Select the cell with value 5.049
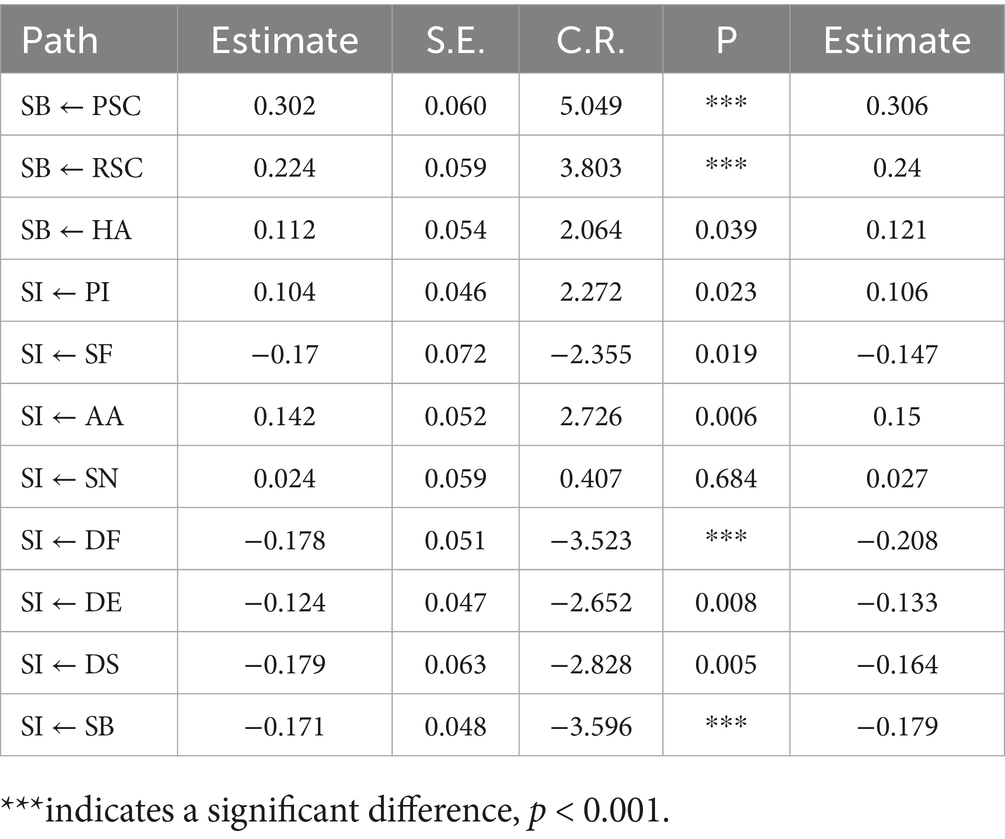This screenshot has height=839, width=1005. pos(590,106)
